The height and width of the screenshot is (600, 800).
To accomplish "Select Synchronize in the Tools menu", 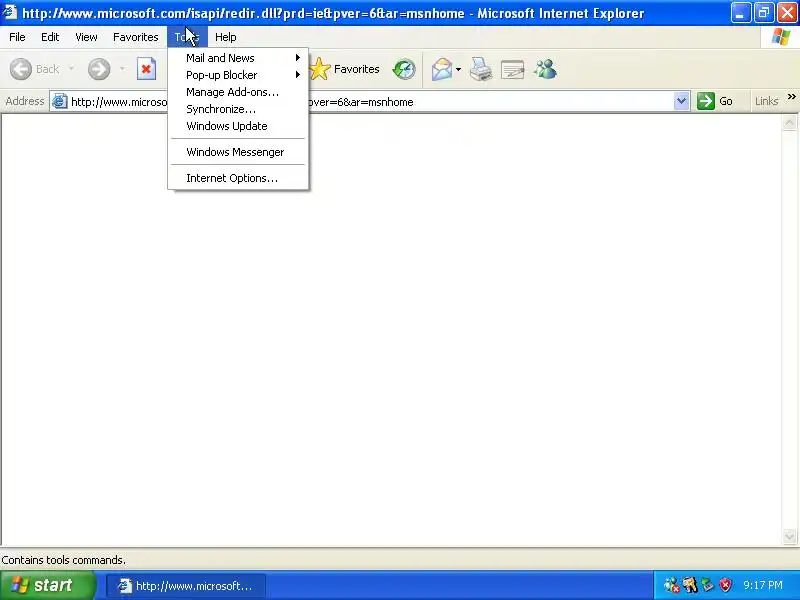I will (x=238, y=109).
